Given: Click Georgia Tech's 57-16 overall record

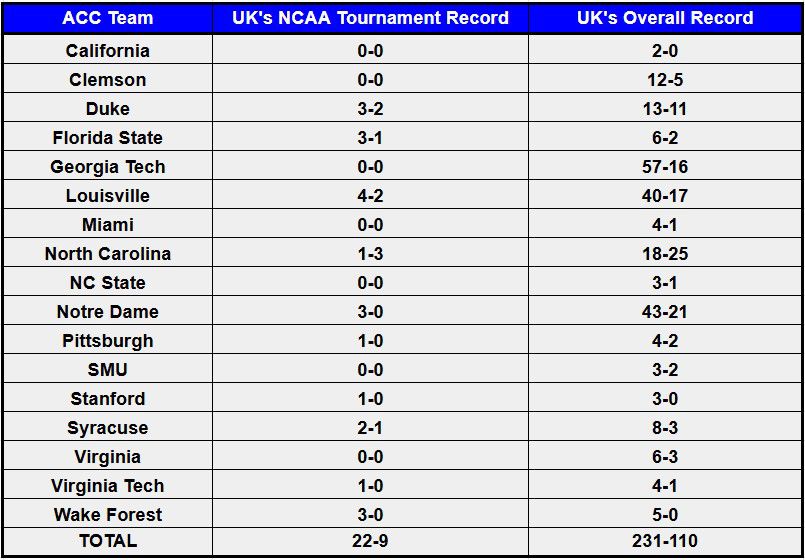Looking at the screenshot, I should point(665,167).
